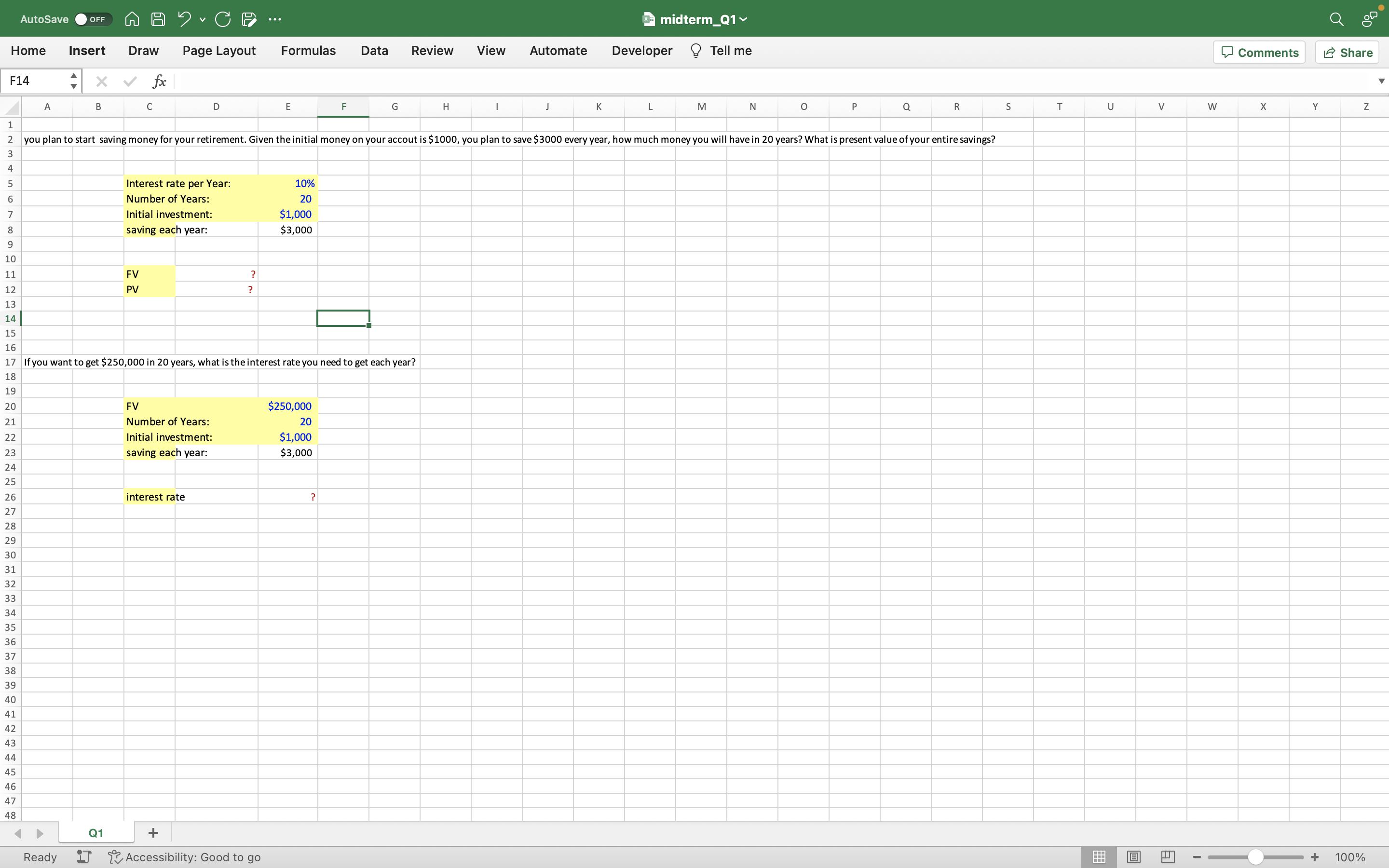1389x868 pixels.
Task: Click the Comments button
Action: [1259, 52]
